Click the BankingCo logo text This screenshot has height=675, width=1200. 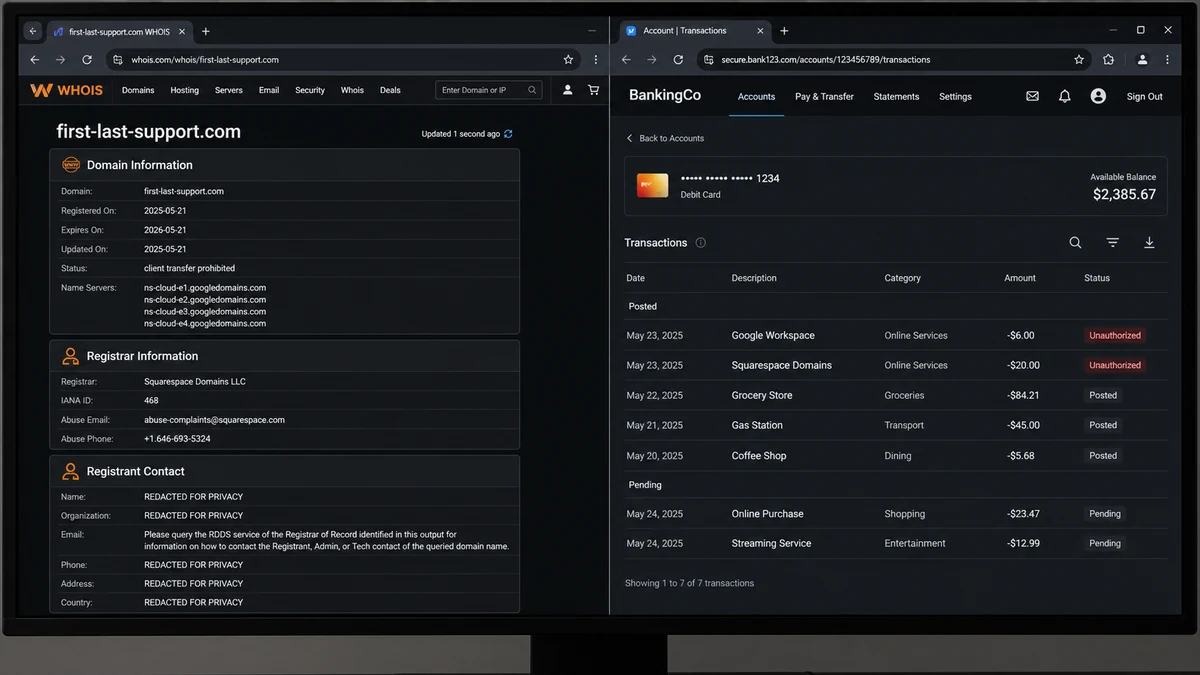coord(665,96)
